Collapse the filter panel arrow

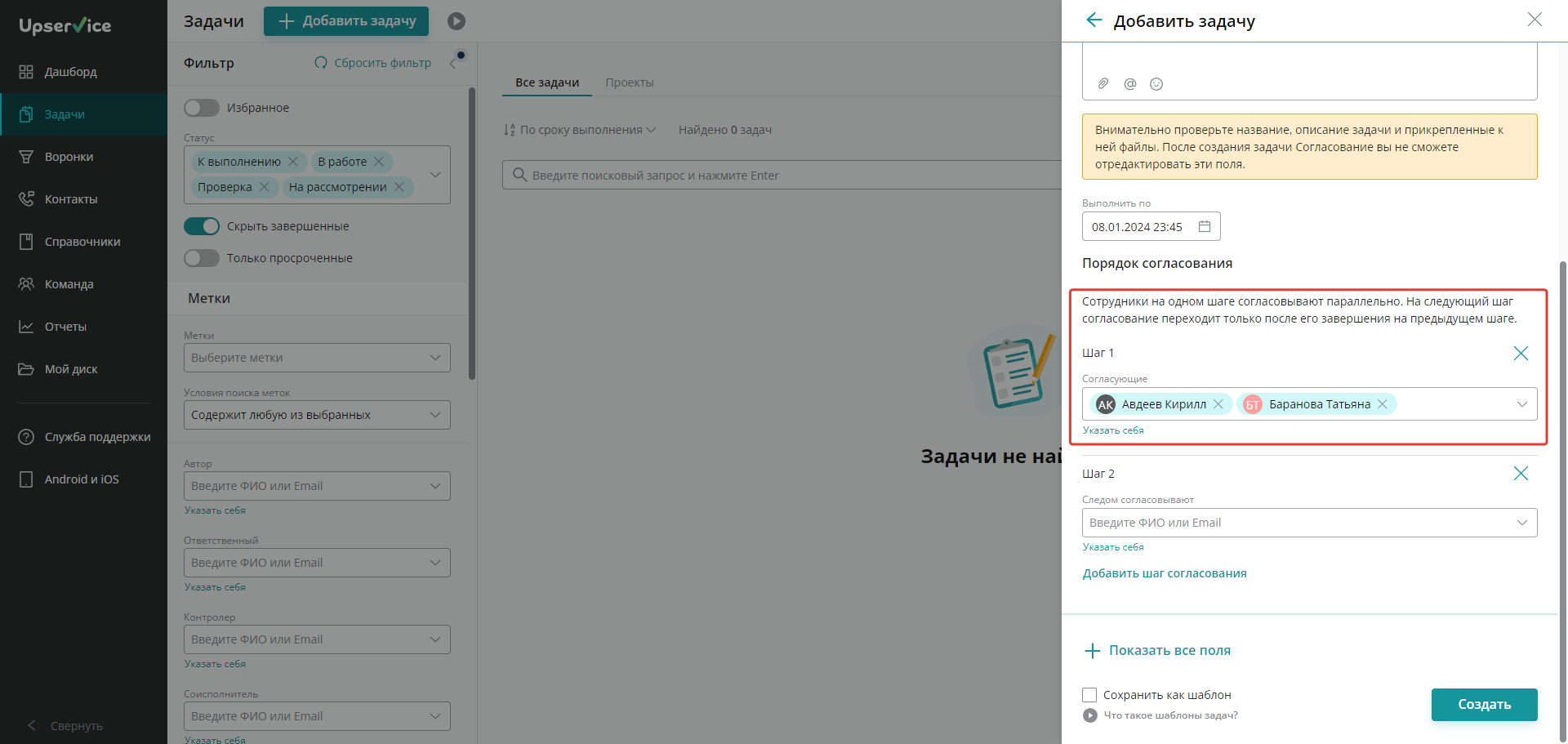(x=453, y=63)
